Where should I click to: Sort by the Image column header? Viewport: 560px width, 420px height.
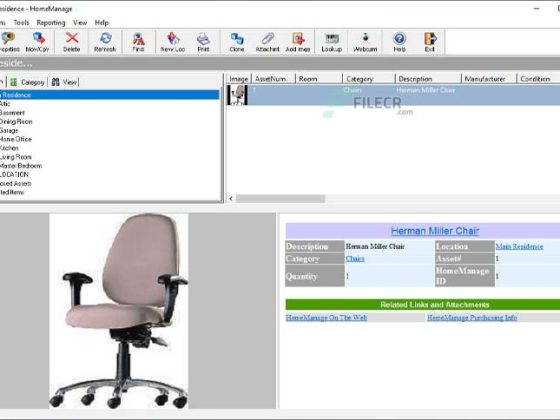(x=239, y=79)
